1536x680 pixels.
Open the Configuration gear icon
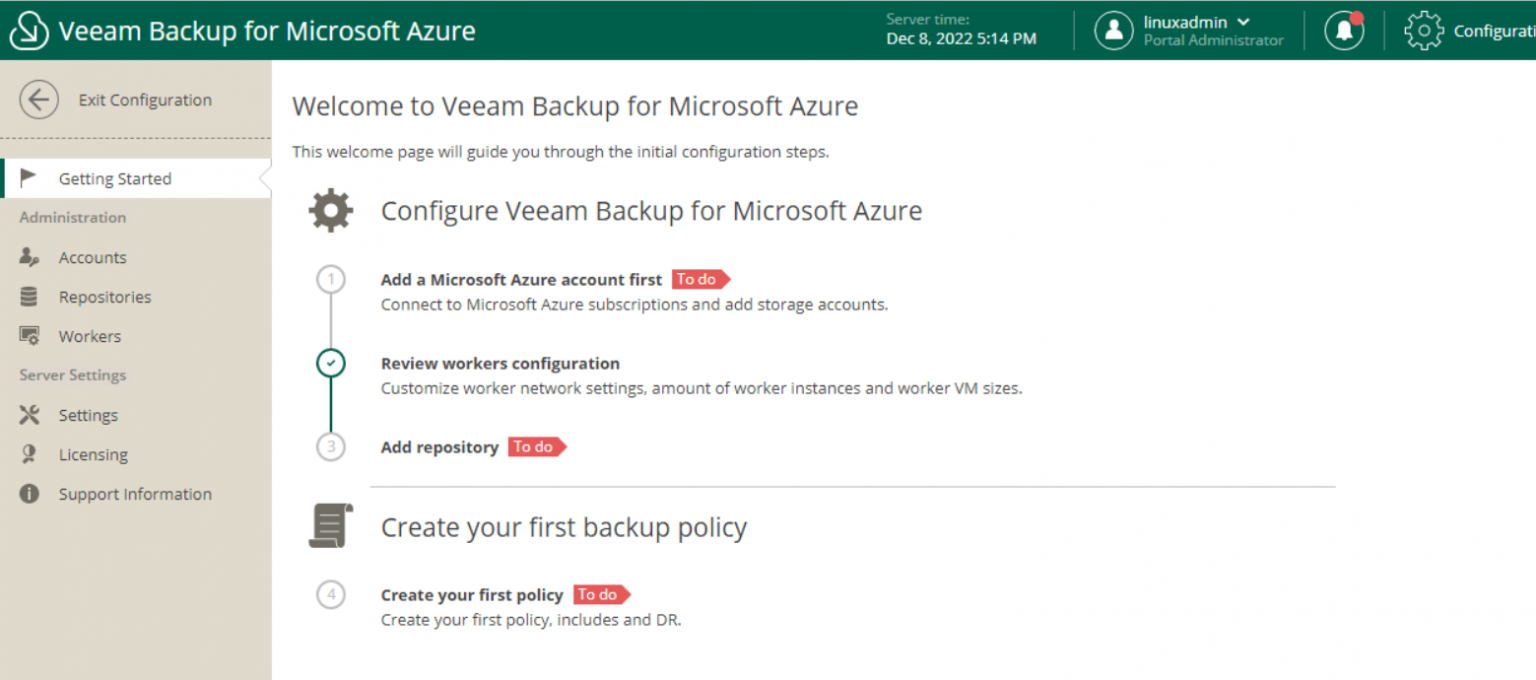coord(1424,30)
